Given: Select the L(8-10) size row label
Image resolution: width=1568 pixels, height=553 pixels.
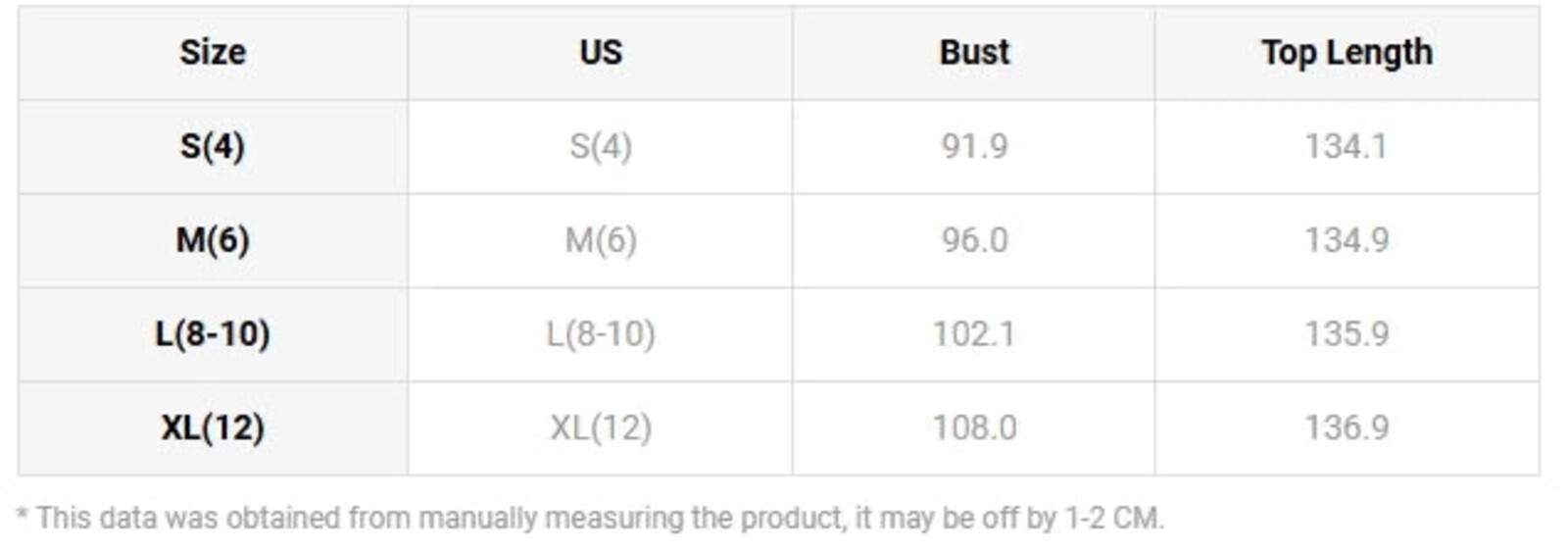Looking at the screenshot, I should click(x=213, y=334).
